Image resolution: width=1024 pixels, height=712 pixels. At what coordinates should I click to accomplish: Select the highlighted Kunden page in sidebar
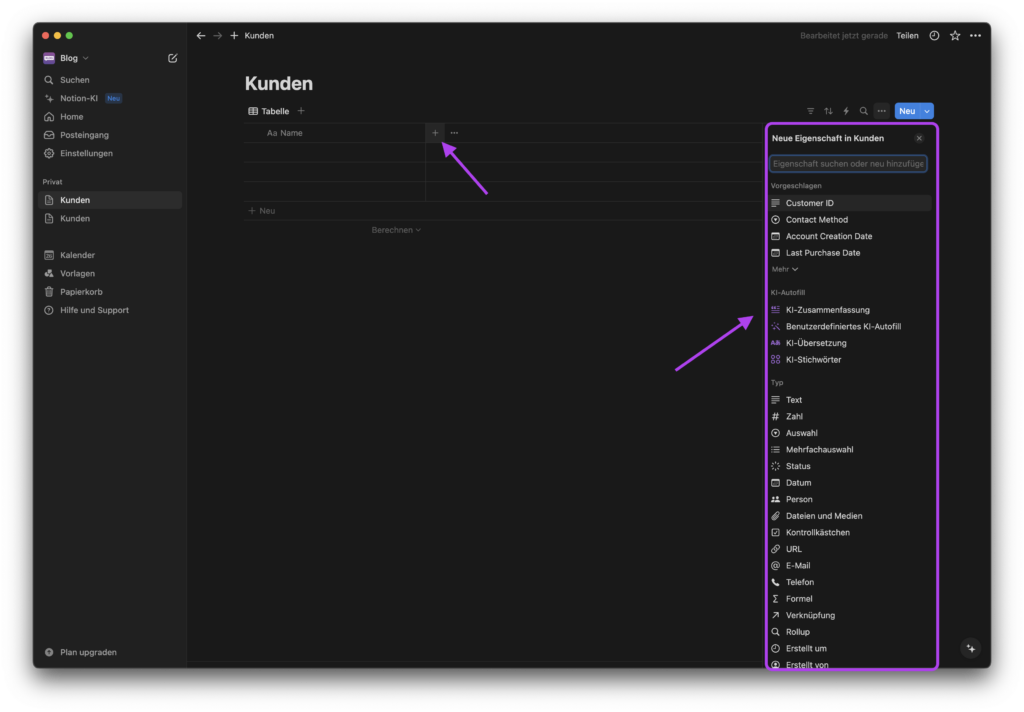(x=110, y=200)
